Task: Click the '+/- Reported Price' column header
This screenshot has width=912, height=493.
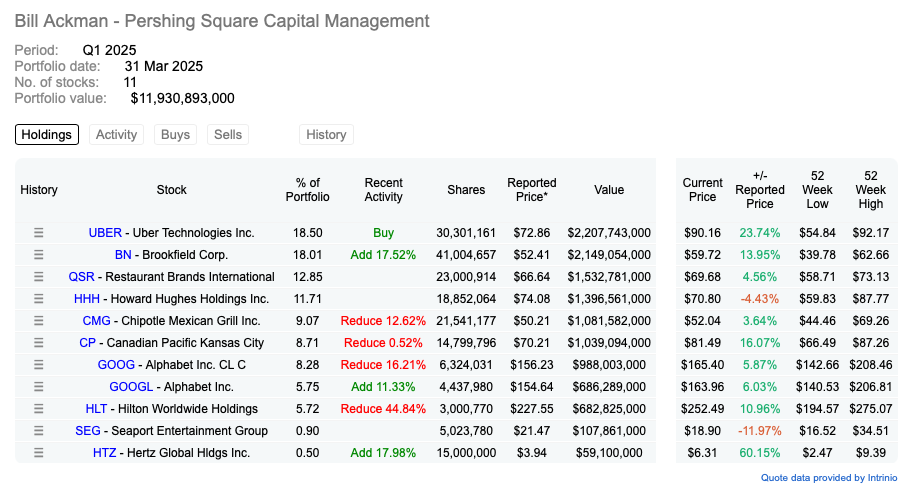Action: 760,190
